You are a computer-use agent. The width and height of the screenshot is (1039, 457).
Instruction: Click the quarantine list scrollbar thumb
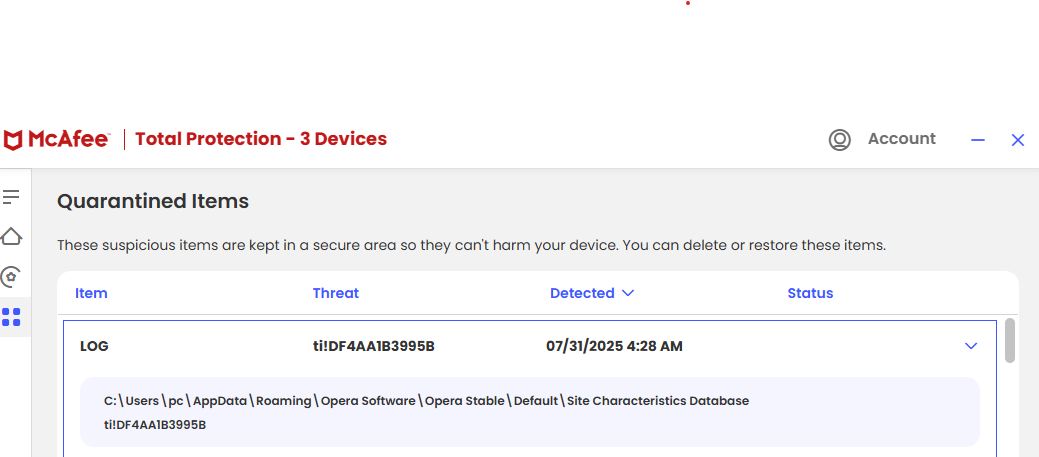tap(1010, 340)
